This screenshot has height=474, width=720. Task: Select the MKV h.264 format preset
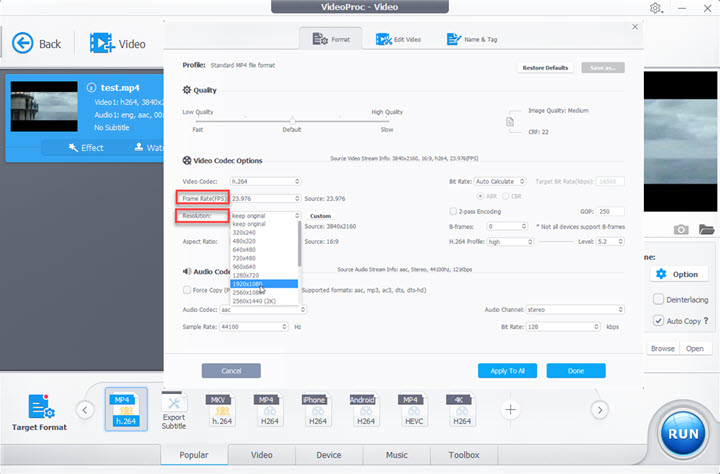tap(221, 410)
